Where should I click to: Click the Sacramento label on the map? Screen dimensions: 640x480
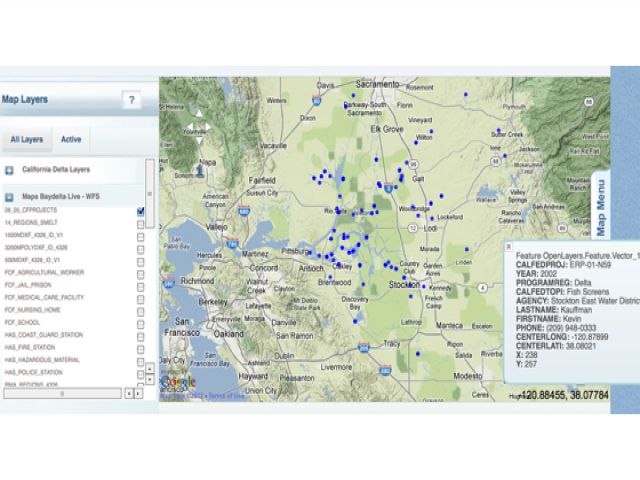pos(377,84)
